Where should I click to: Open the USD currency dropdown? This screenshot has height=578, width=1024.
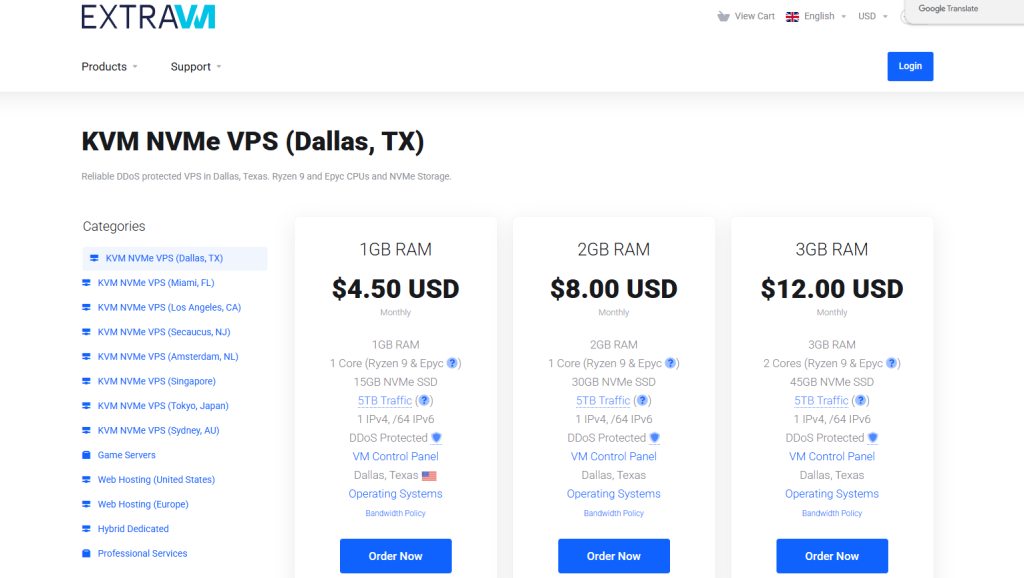(872, 16)
